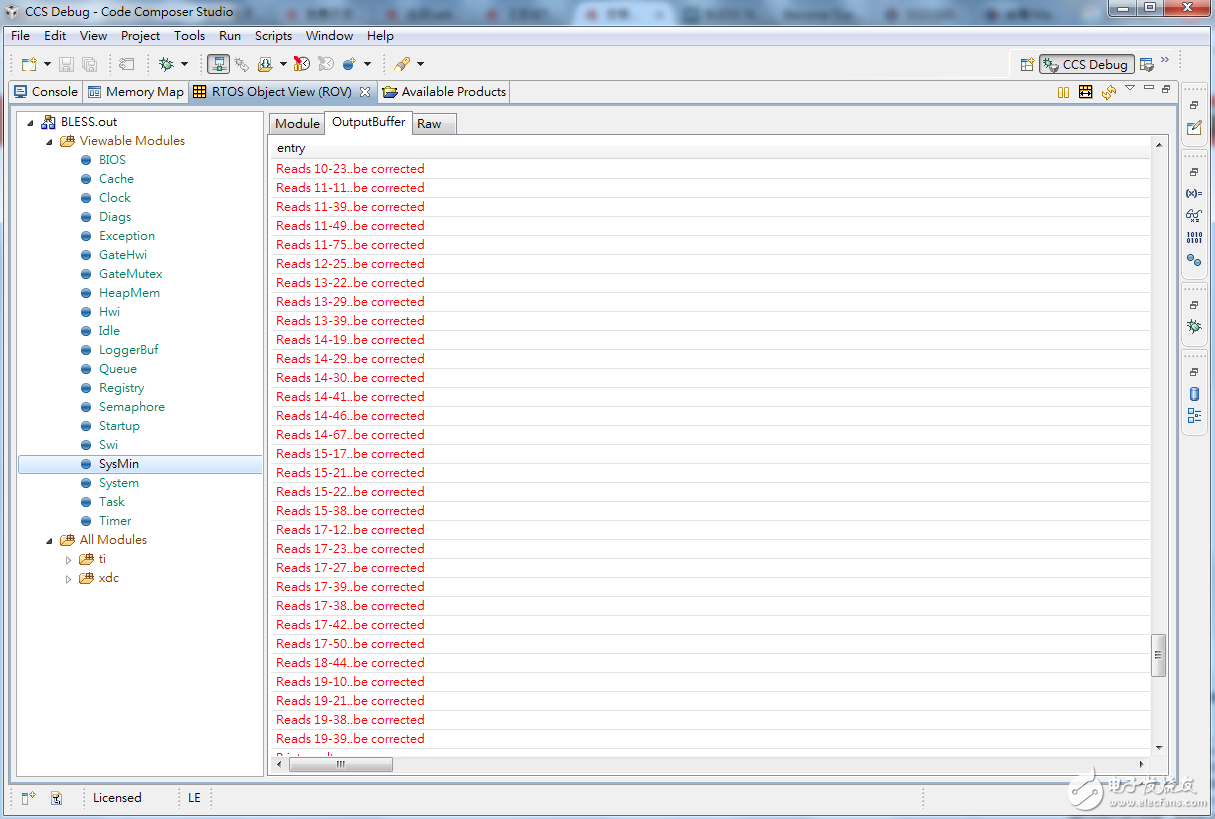This screenshot has height=819, width=1215.
Task: Select the Module sub-tab
Action: click(297, 123)
